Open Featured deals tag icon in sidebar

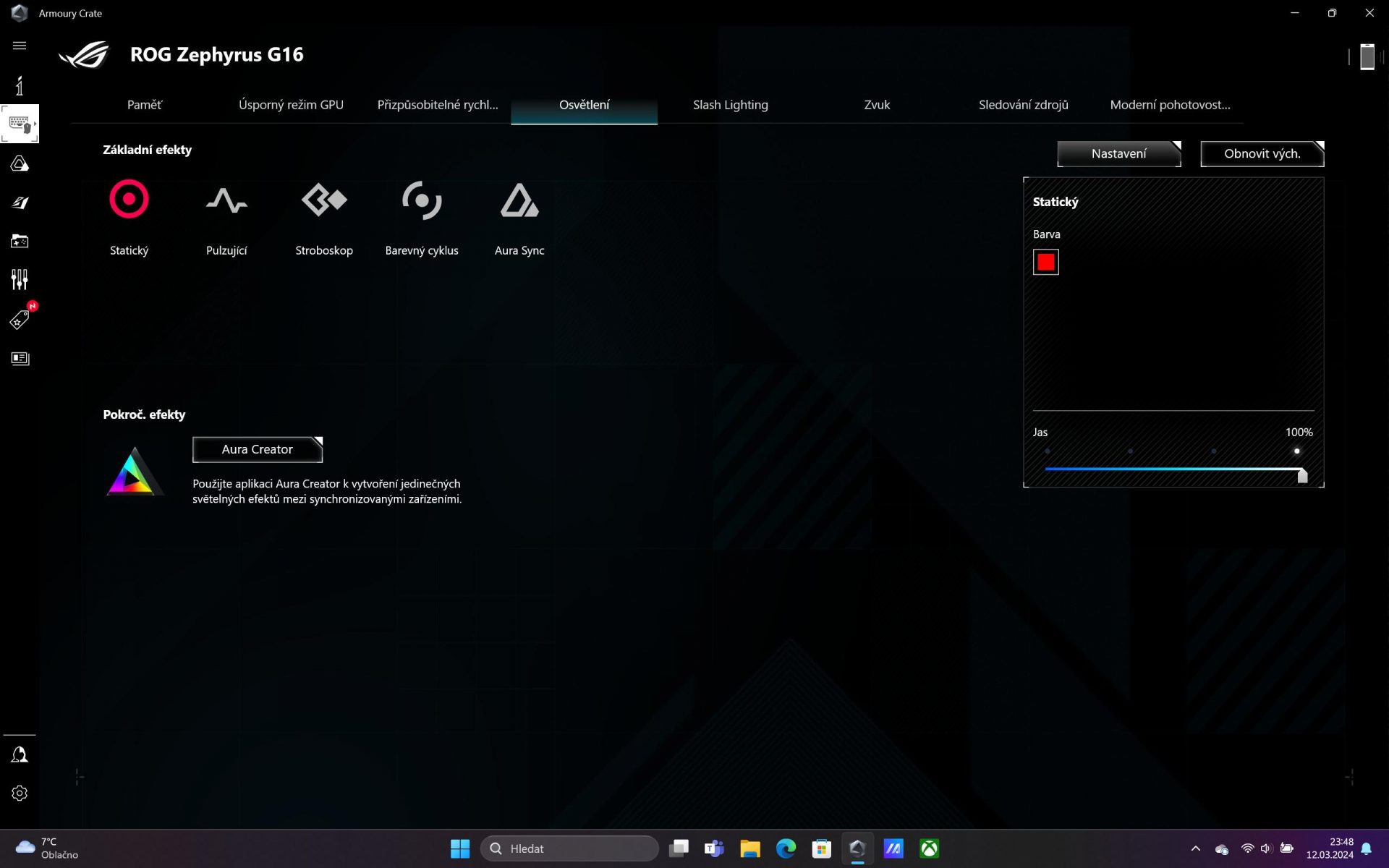(x=20, y=319)
